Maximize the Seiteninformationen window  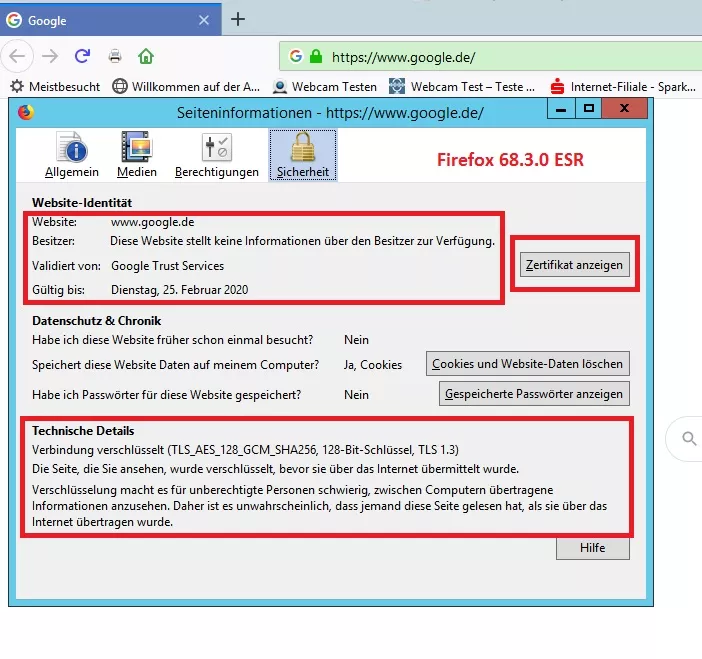click(x=589, y=109)
